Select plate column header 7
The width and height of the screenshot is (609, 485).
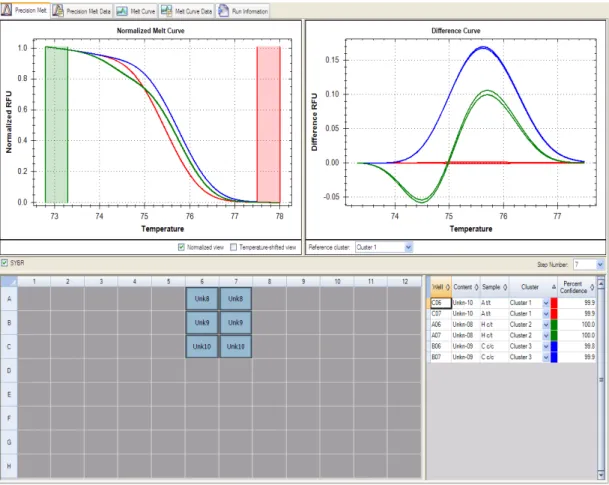click(235, 282)
